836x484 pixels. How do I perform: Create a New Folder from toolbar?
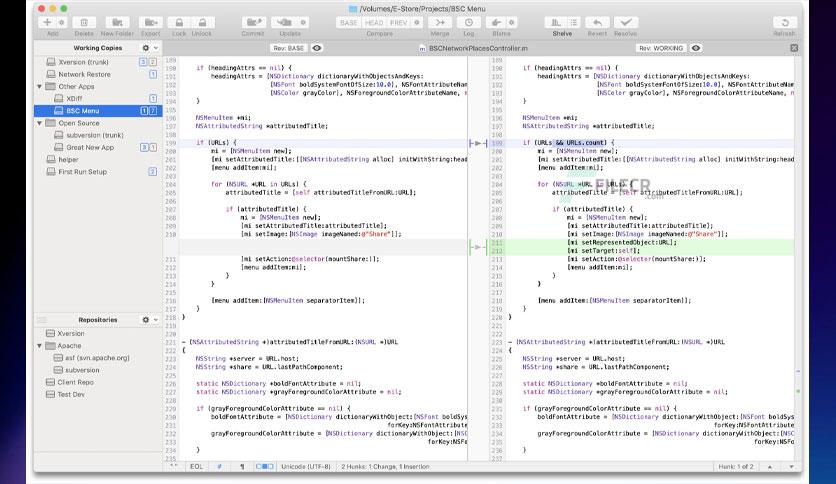(117, 22)
